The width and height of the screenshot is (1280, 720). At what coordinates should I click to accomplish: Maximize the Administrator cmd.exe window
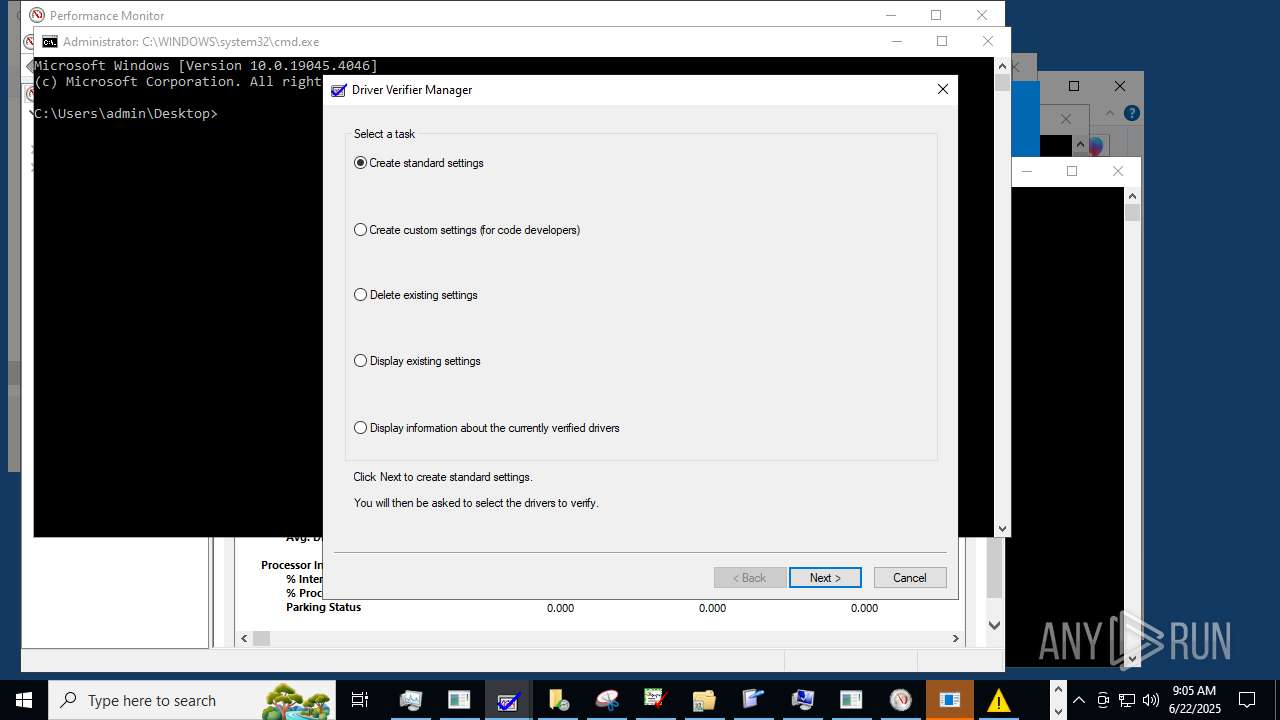pyautogui.click(x=941, y=41)
